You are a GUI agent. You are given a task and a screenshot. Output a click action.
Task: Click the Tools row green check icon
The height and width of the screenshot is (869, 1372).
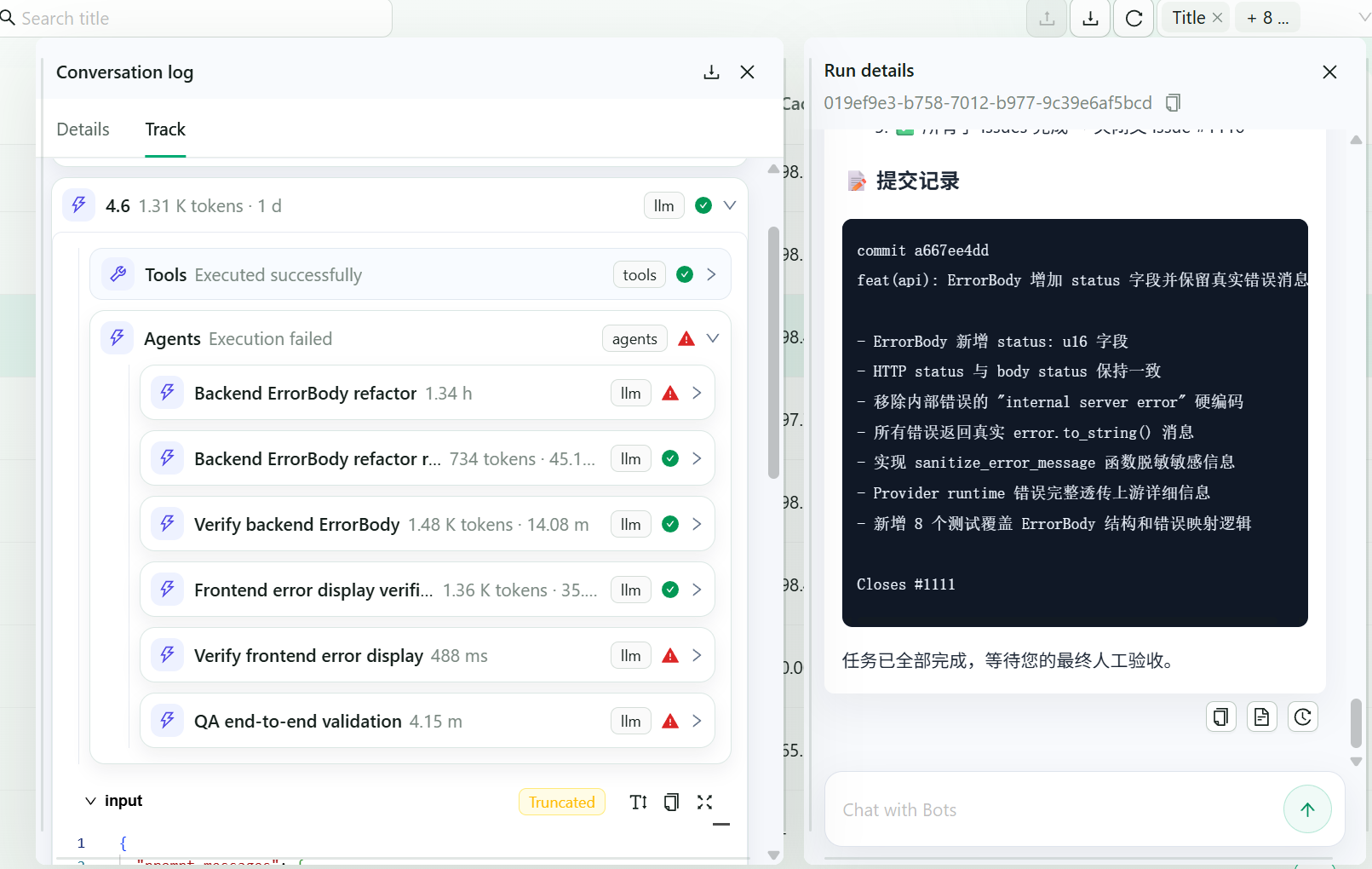(685, 274)
